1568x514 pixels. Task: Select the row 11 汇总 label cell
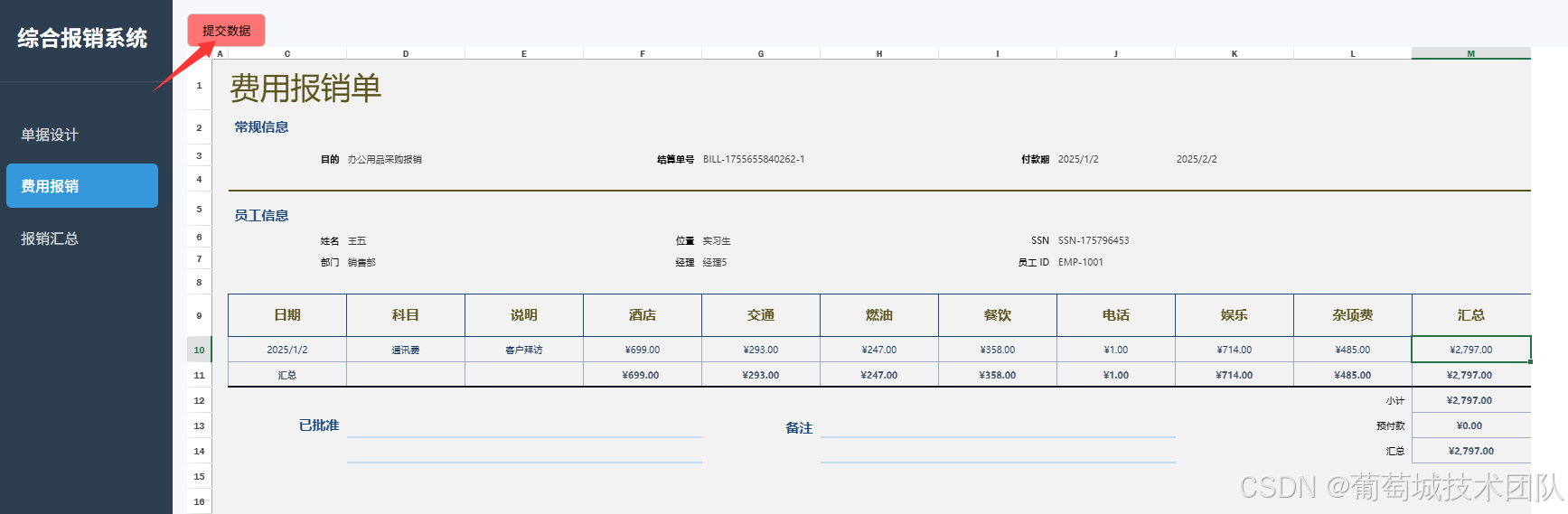(x=287, y=375)
